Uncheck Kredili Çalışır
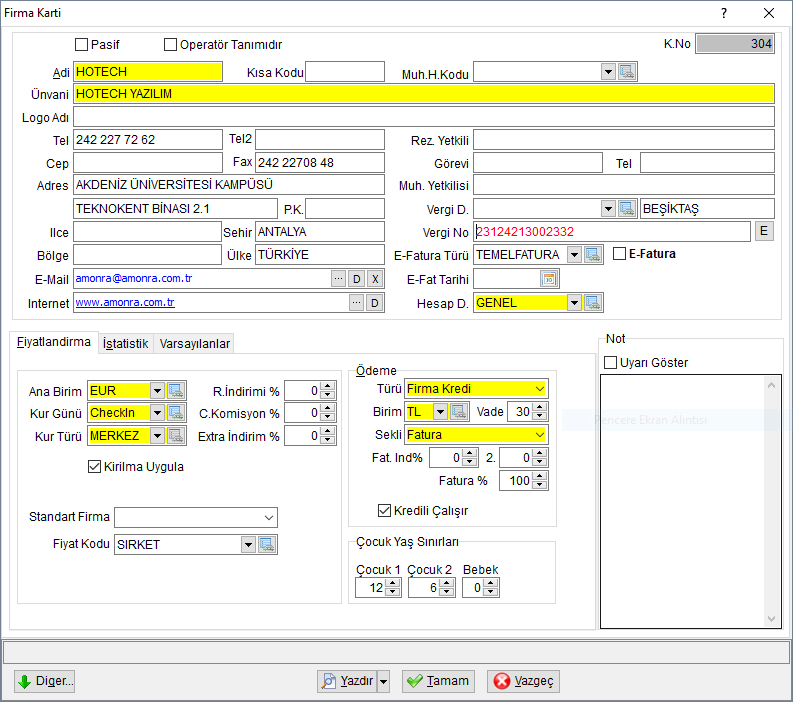This screenshot has width=793, height=702. (x=384, y=510)
